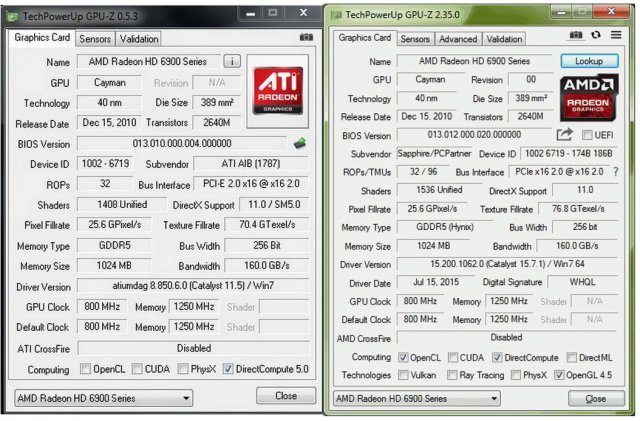Toggle CUDA checkbox in GPU-Z 2.35.0
The height and width of the screenshot is (421, 640).
click(453, 358)
